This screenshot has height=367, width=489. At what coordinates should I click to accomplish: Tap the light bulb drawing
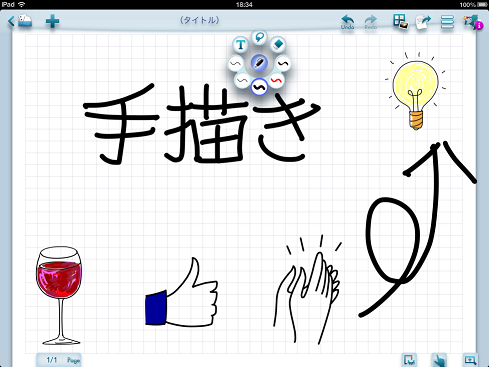pyautogui.click(x=415, y=91)
